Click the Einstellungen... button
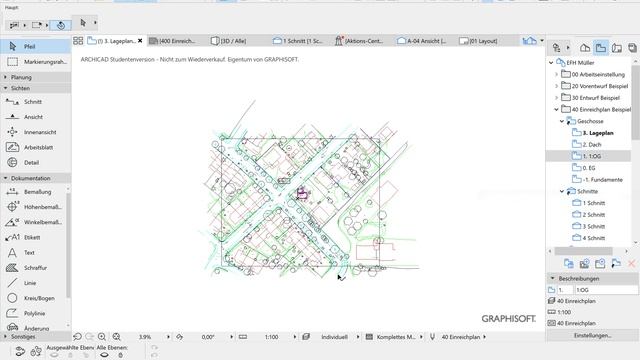 pyautogui.click(x=592, y=336)
